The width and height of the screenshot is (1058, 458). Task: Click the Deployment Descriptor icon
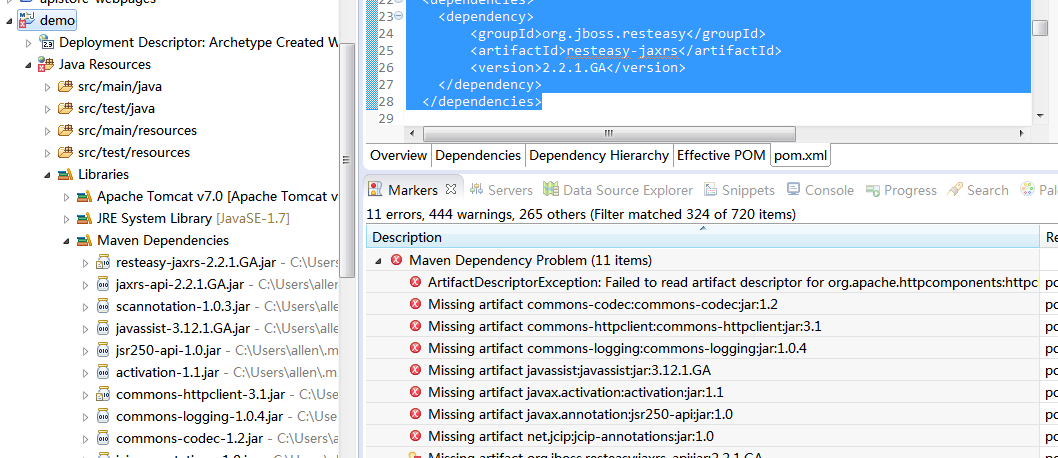47,42
